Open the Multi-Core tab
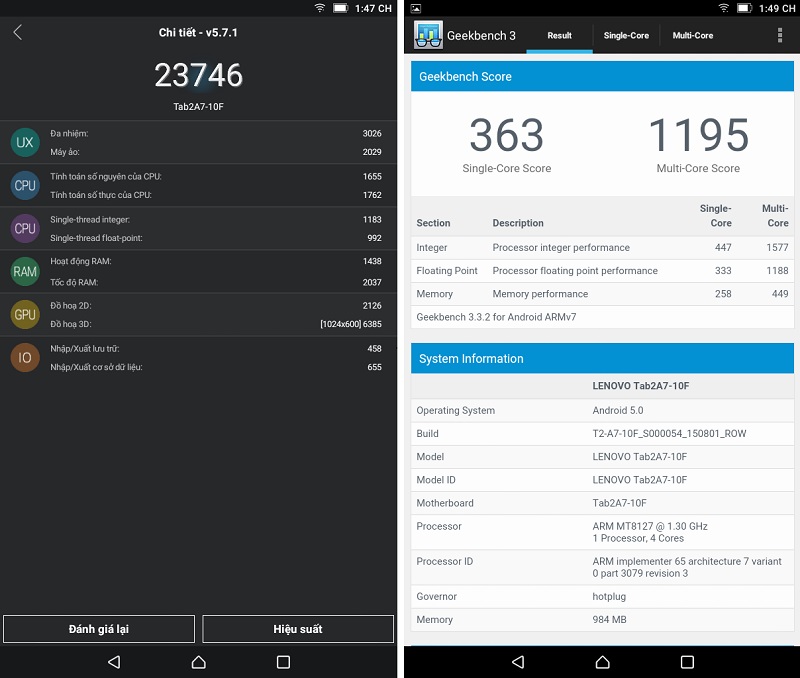Viewport: 800px width, 678px height. pos(694,35)
